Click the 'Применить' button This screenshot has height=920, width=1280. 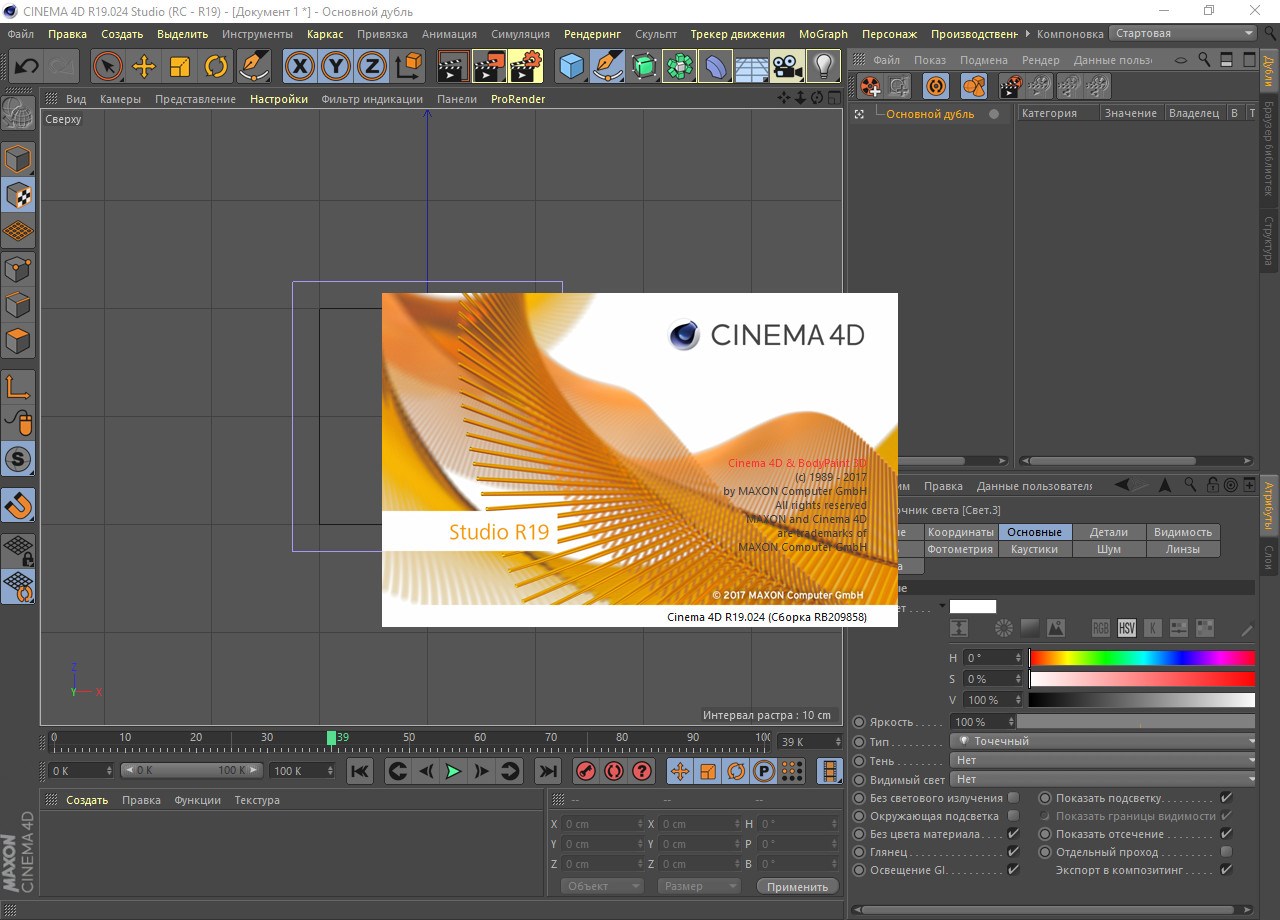coord(797,887)
